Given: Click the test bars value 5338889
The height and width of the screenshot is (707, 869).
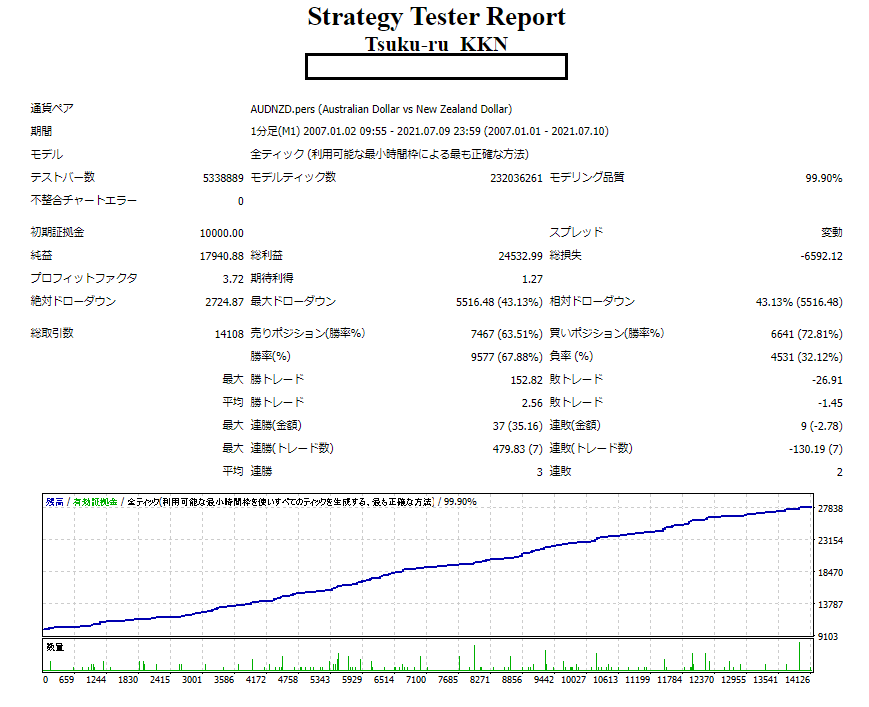Looking at the screenshot, I should 223,178.
